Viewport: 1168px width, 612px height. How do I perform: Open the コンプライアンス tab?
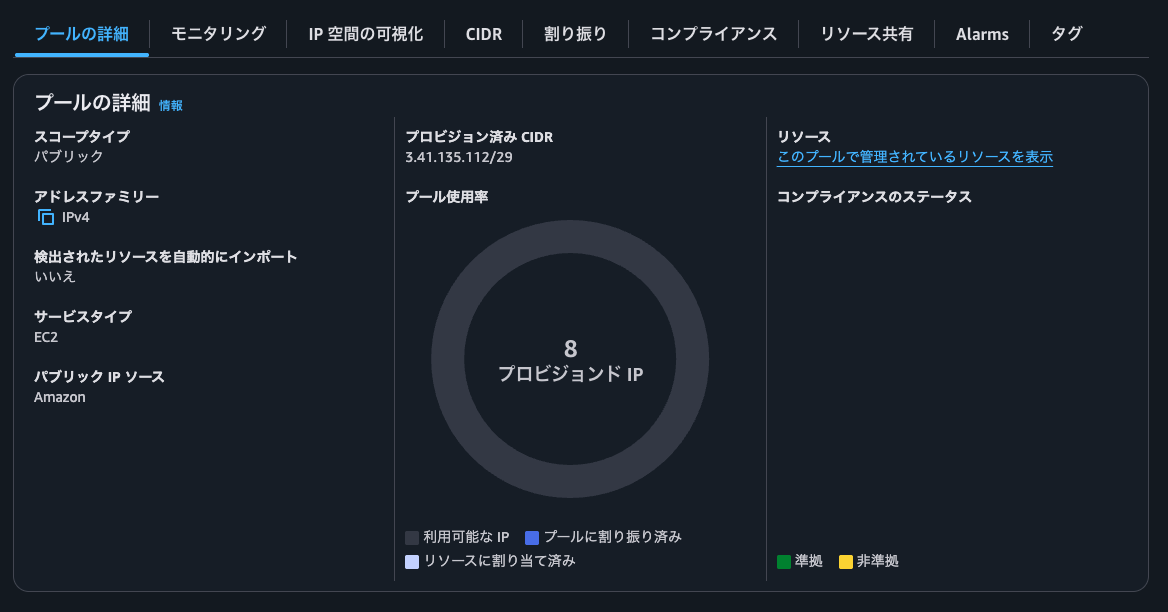click(x=712, y=33)
